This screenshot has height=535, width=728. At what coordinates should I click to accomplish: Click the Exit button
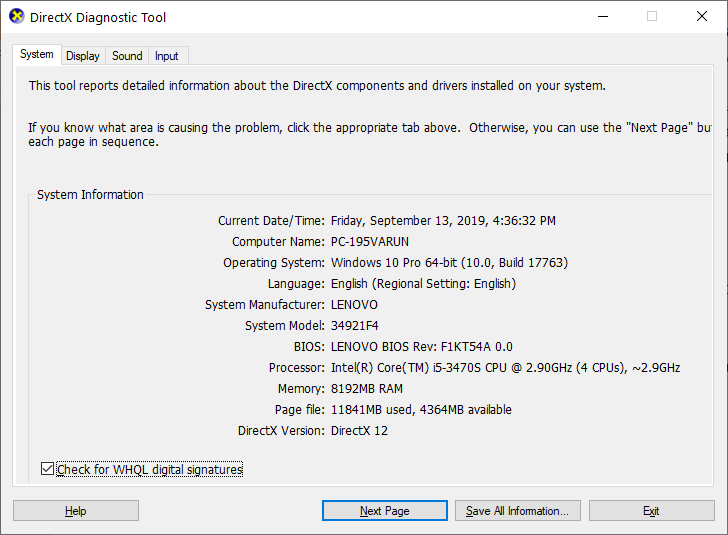[x=651, y=511]
